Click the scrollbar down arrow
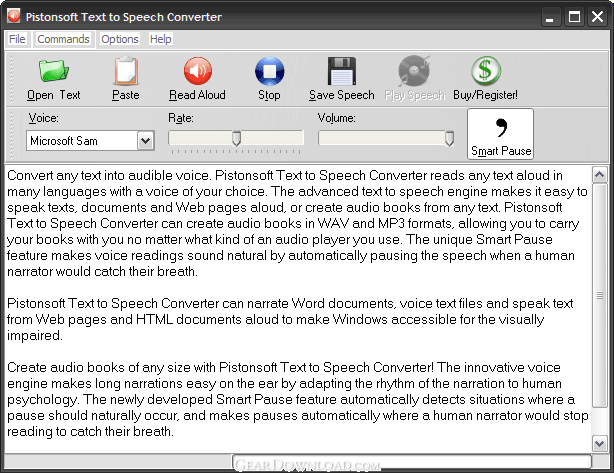The image size is (614, 473). coord(600,443)
